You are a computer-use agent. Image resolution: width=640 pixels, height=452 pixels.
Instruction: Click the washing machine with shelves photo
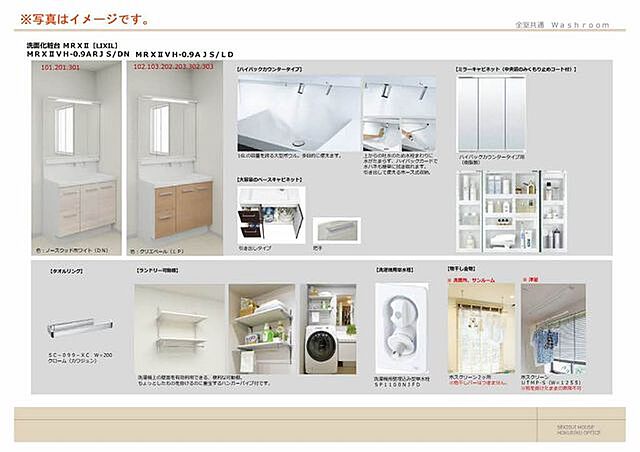point(329,329)
